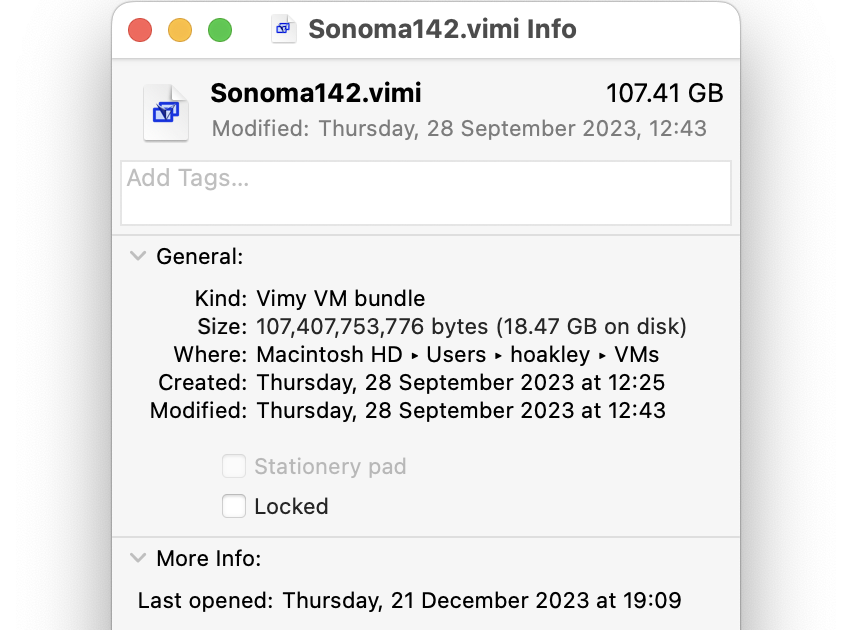Image resolution: width=852 pixels, height=630 pixels.
Task: Click the 107.41 GB size text
Action: click(665, 93)
